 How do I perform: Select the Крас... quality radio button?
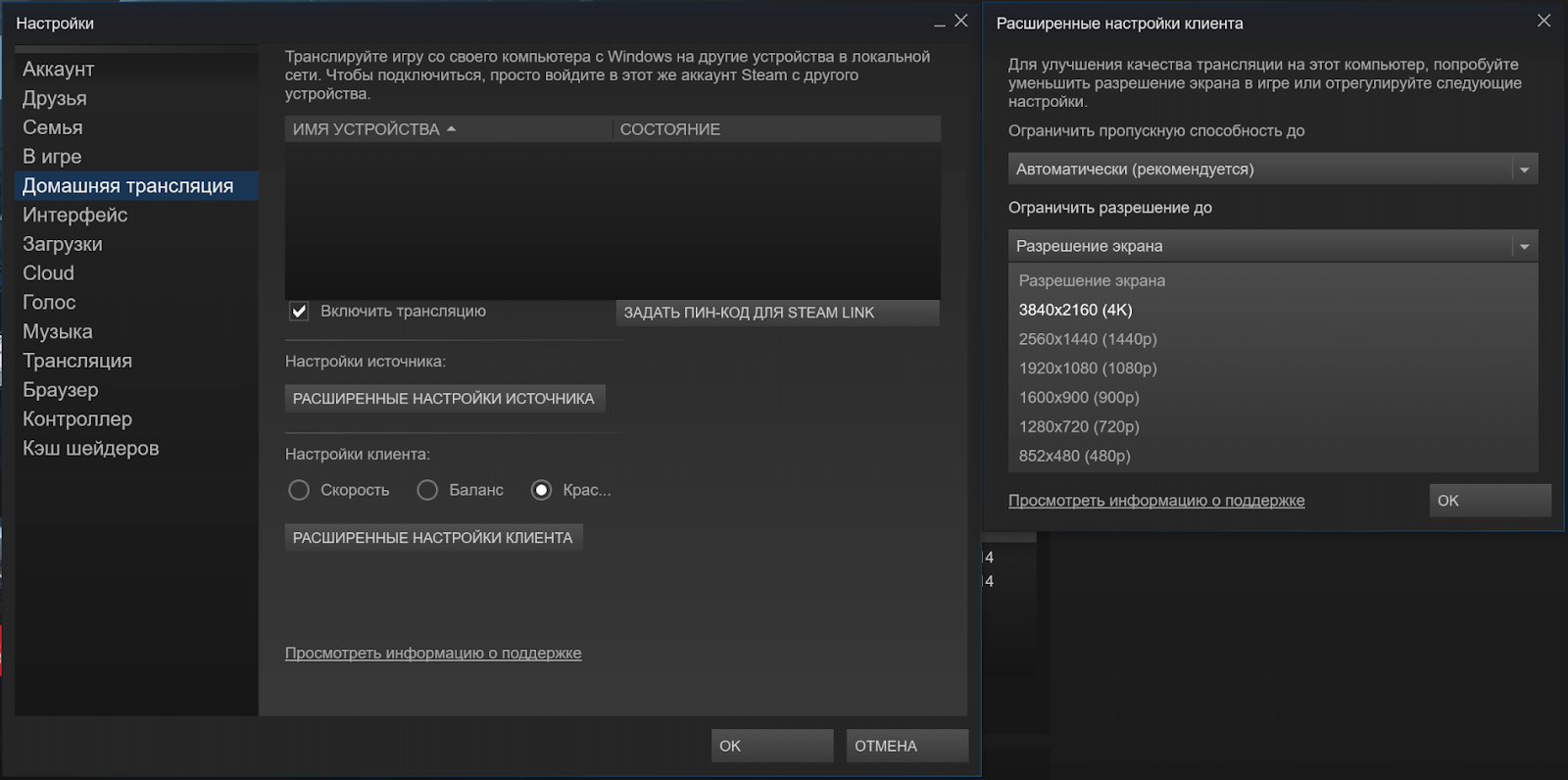coord(541,490)
